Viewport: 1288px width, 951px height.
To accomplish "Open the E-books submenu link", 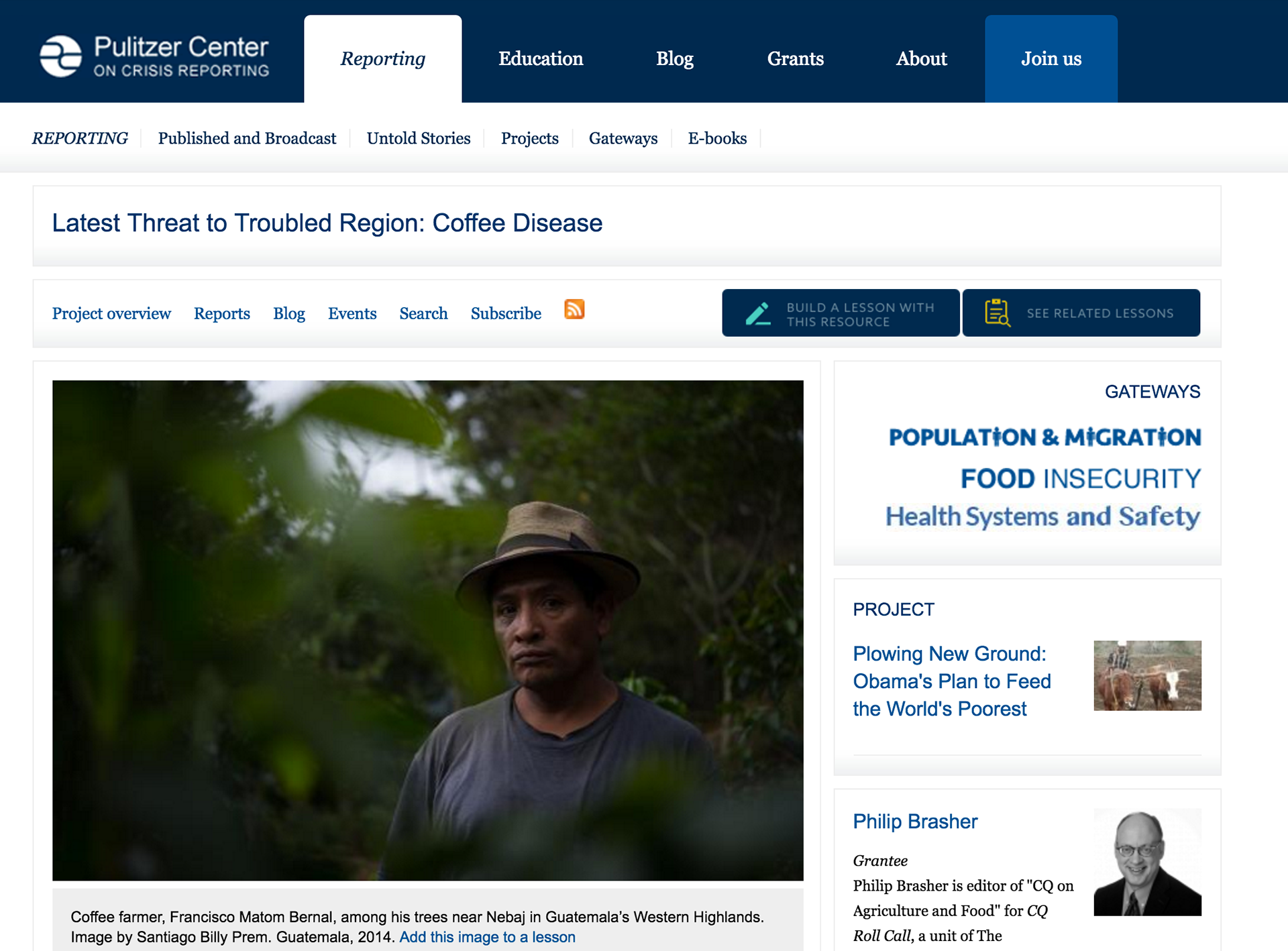I will click(x=717, y=138).
